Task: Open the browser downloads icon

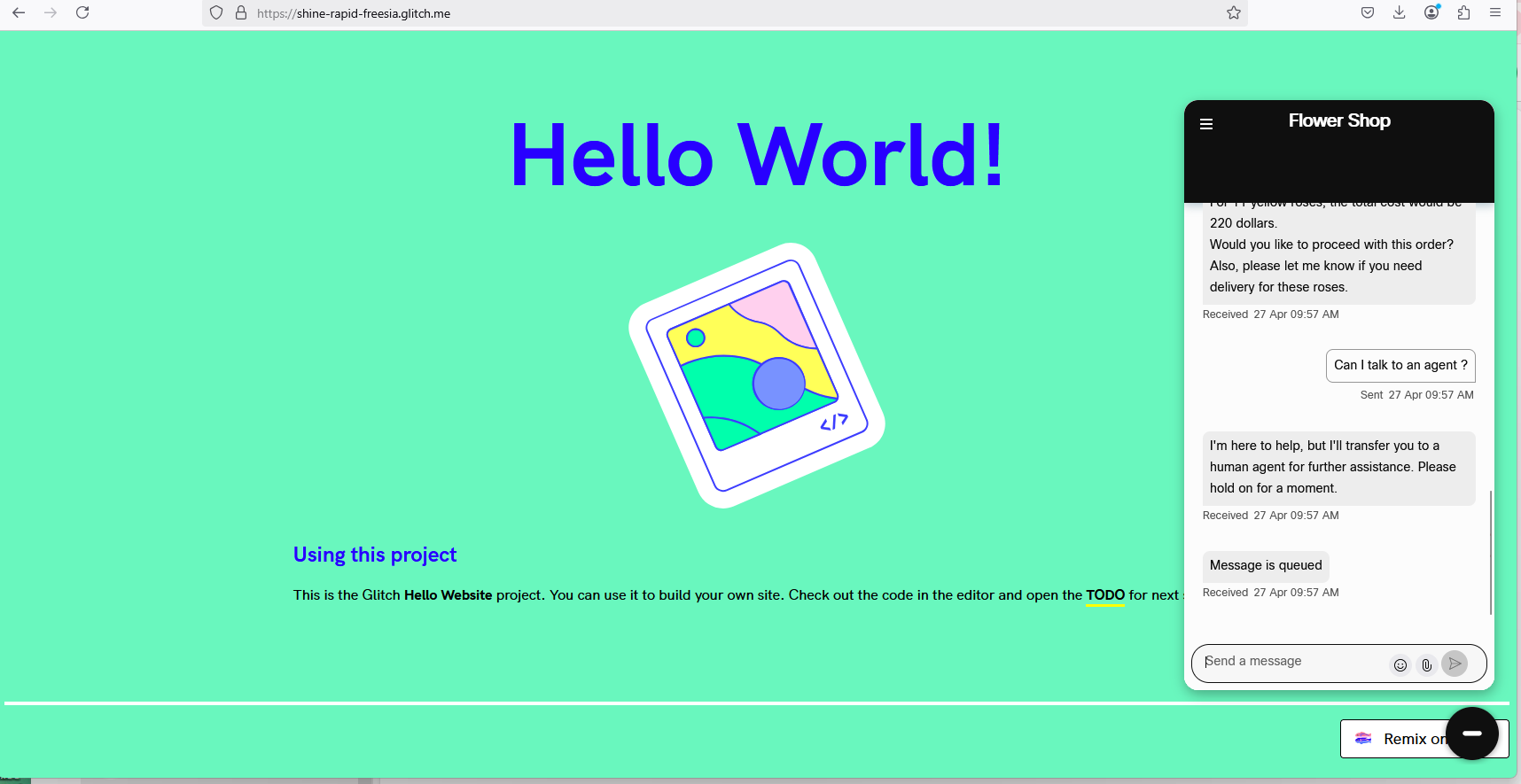Action: 1399,12
